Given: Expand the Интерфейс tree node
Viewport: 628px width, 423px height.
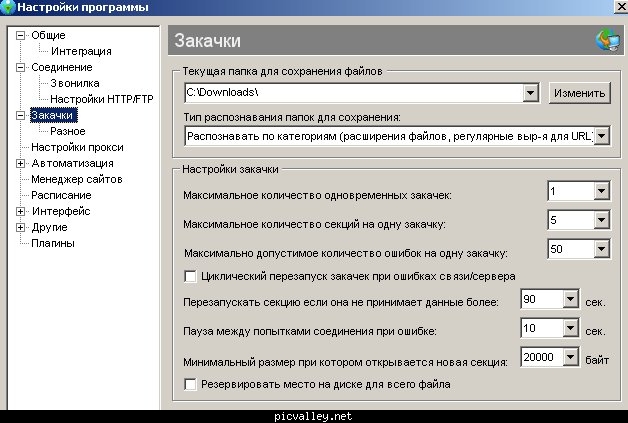Looking at the screenshot, I should tap(20, 212).
